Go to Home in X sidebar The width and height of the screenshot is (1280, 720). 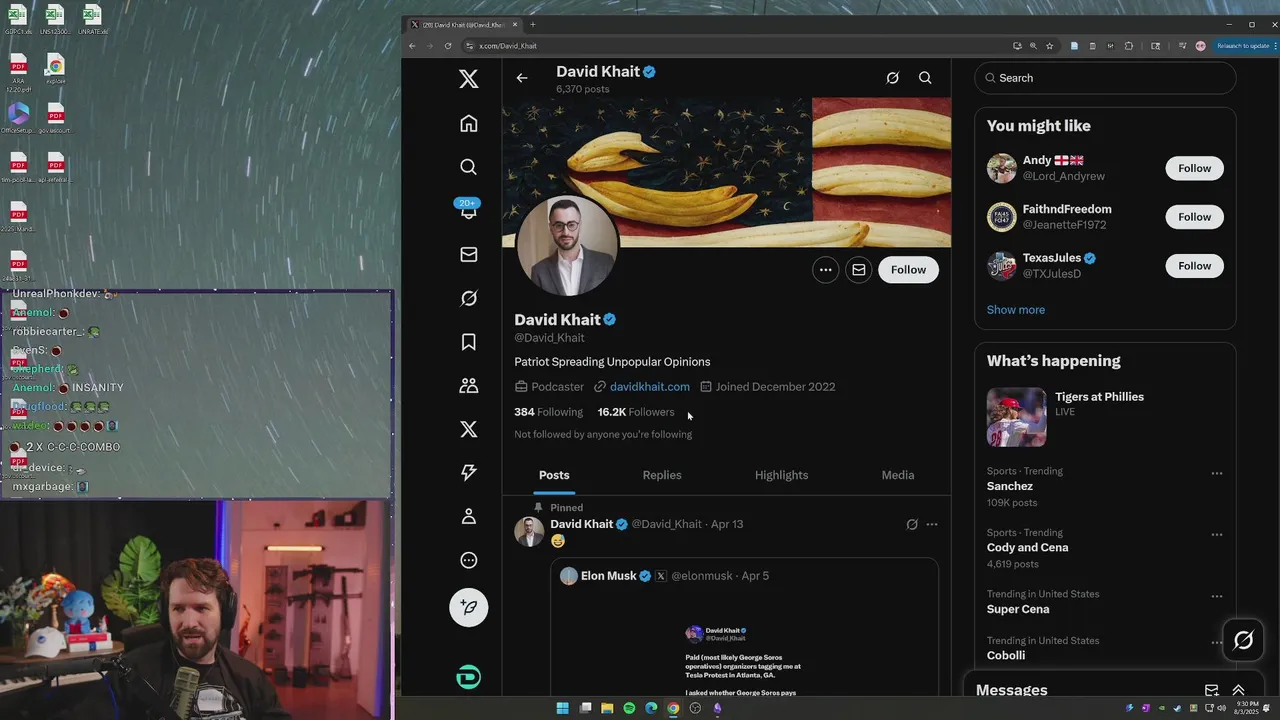coord(469,123)
